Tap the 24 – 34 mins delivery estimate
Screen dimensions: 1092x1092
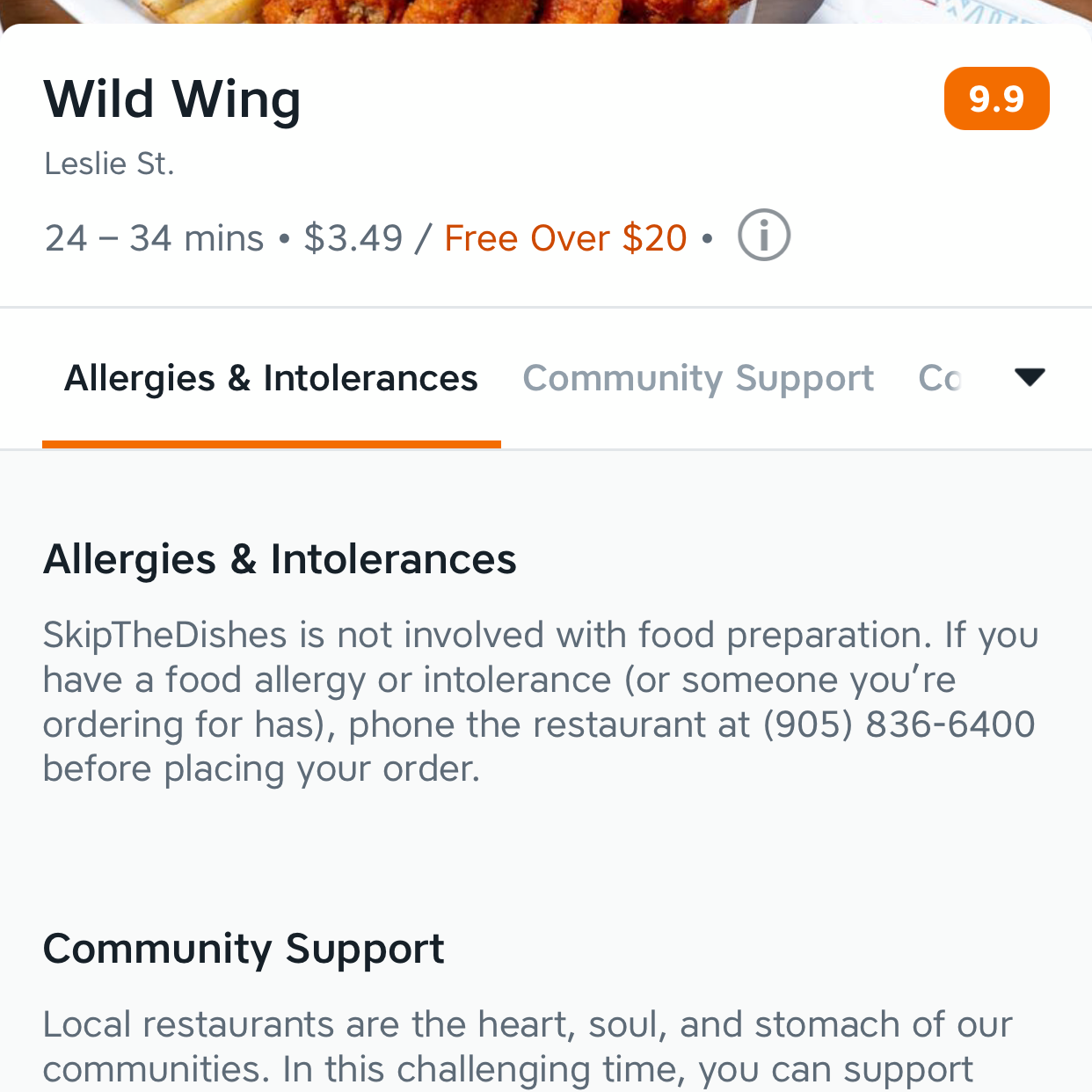[x=155, y=238]
